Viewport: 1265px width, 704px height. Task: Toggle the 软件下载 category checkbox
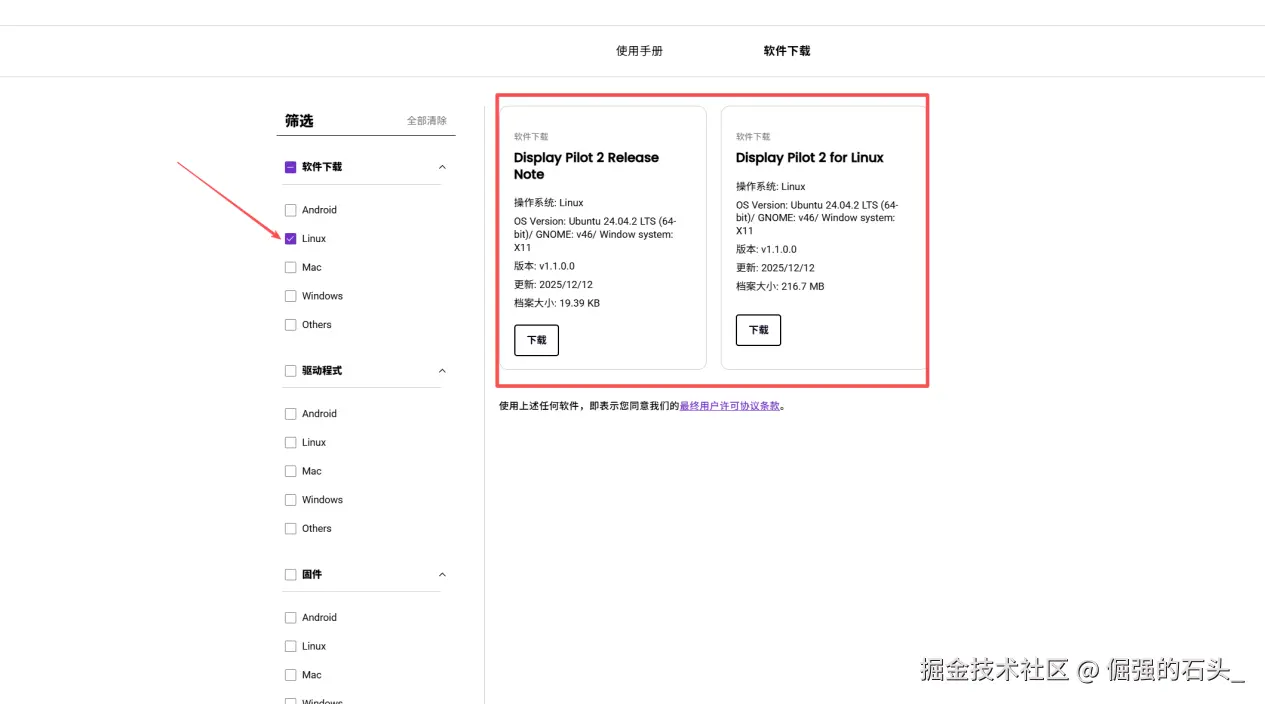291,168
